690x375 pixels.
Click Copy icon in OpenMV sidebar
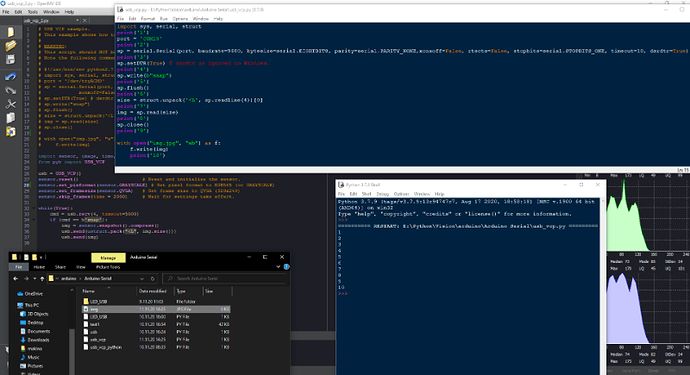point(11,118)
